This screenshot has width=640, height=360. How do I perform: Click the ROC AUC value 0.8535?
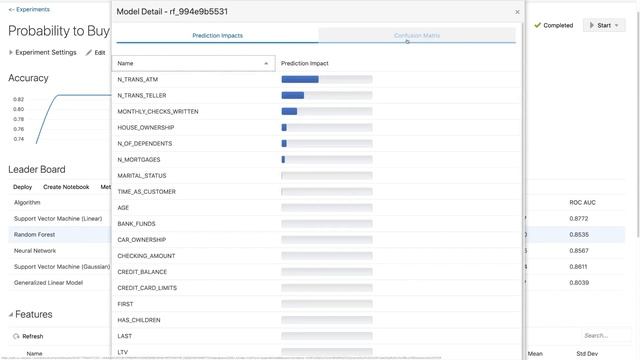(579, 235)
